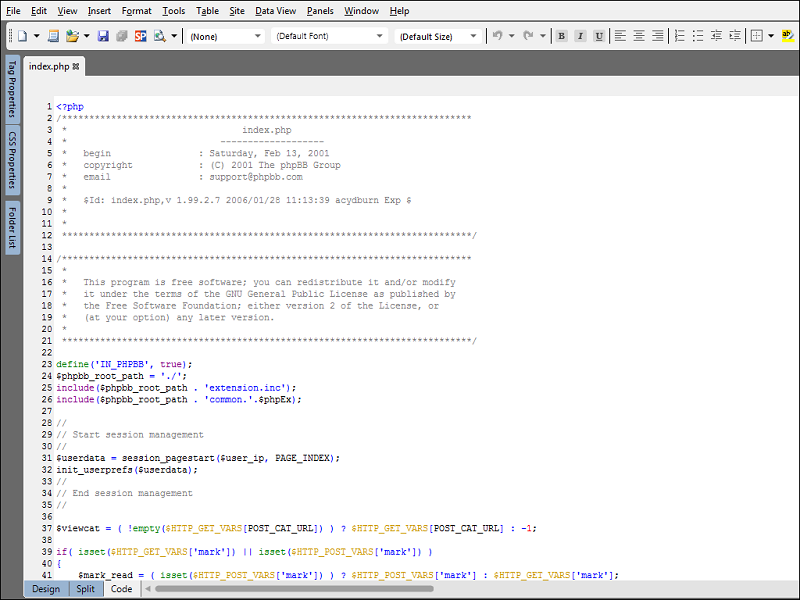Click "define('IN_PHPBB', true);" on line 23
Image resolution: width=800 pixels, height=600 pixels.
point(124,364)
